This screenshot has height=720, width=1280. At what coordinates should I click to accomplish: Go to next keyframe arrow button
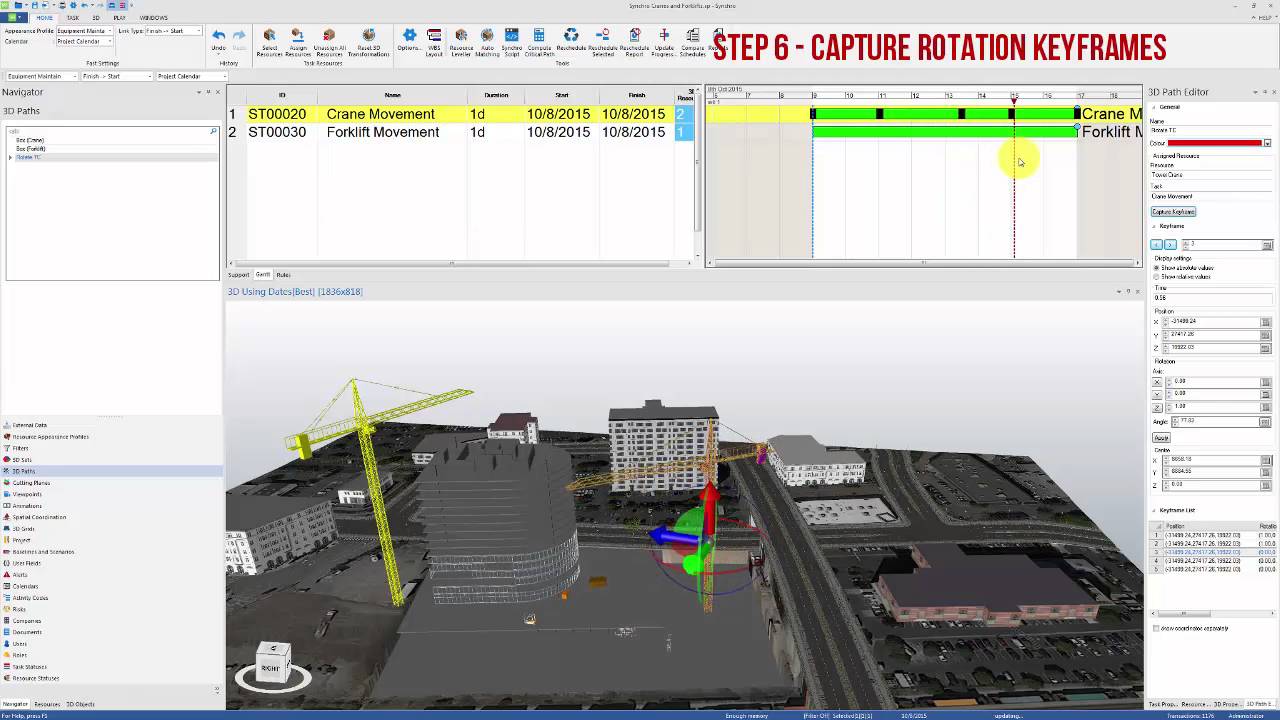point(1170,244)
